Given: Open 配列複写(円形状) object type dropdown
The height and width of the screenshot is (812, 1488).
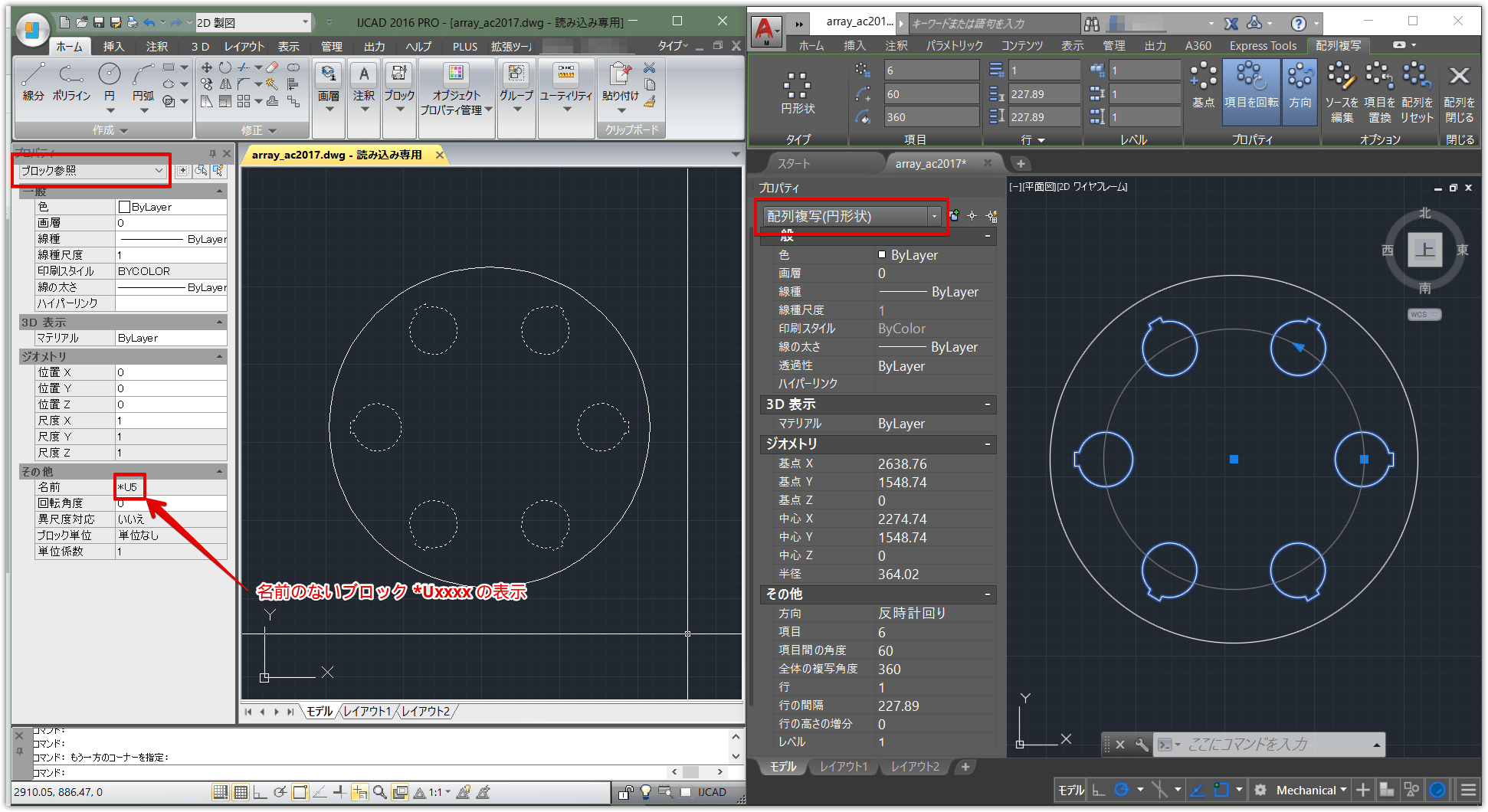Looking at the screenshot, I should click(852, 216).
